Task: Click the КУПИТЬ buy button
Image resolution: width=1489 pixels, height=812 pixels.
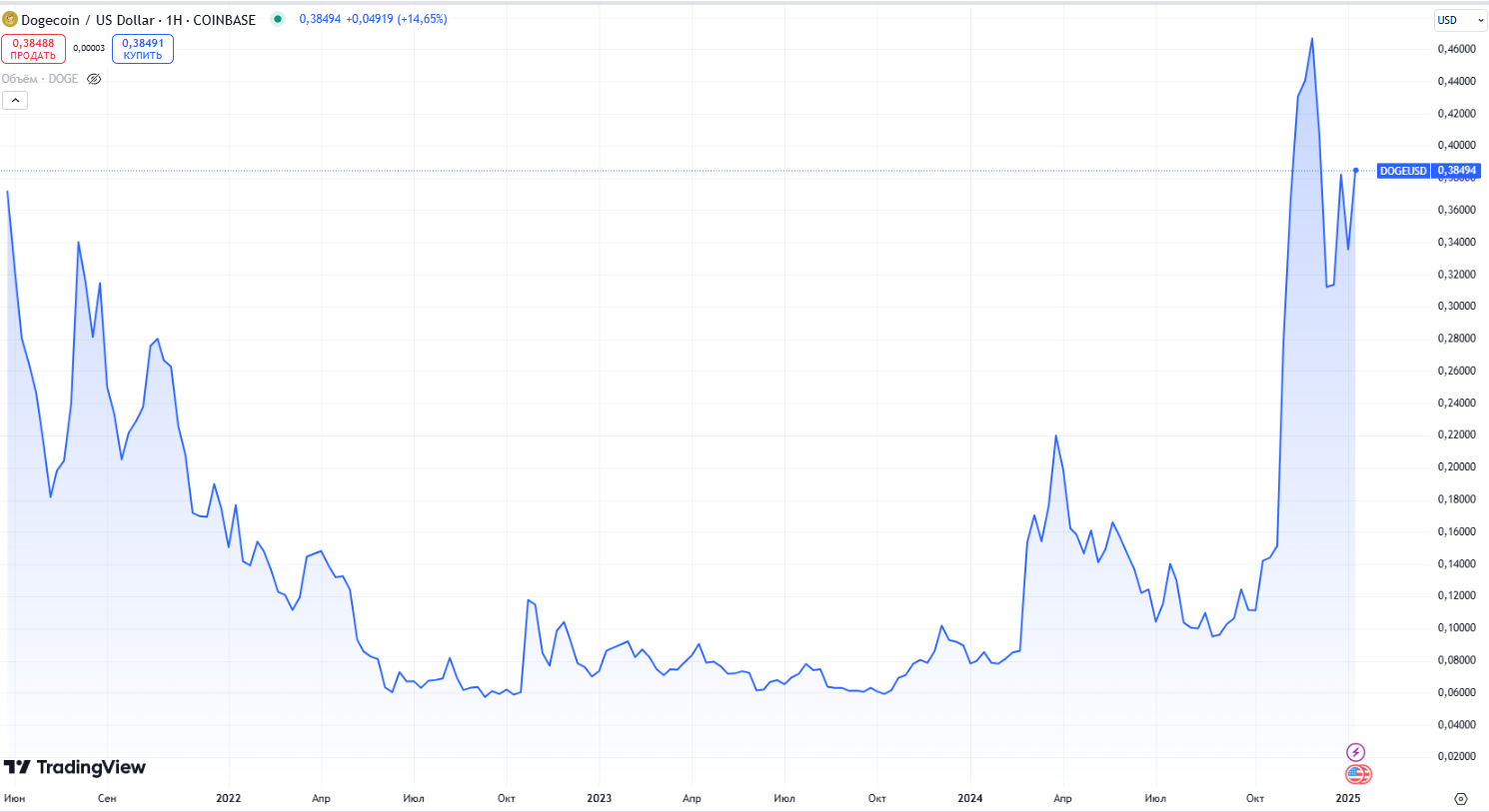Action: click(x=143, y=49)
